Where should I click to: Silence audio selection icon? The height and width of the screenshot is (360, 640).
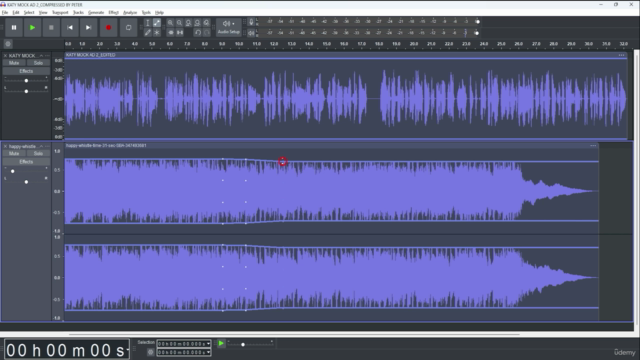tap(179, 32)
